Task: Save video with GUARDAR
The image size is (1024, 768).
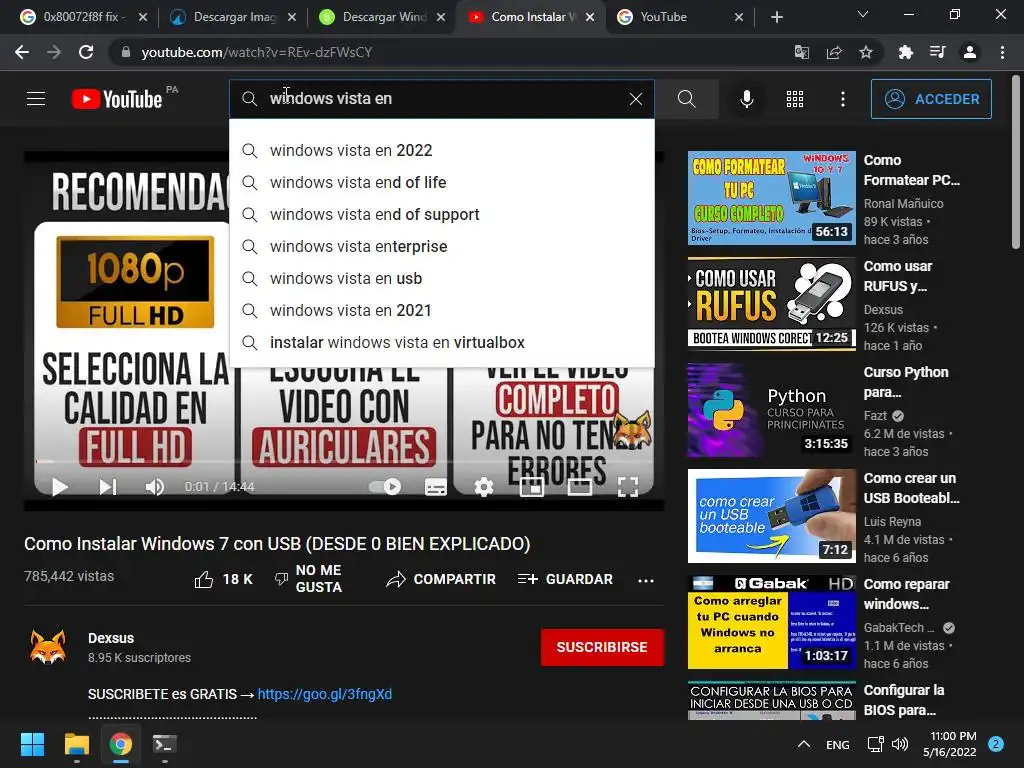Action: coord(565,579)
